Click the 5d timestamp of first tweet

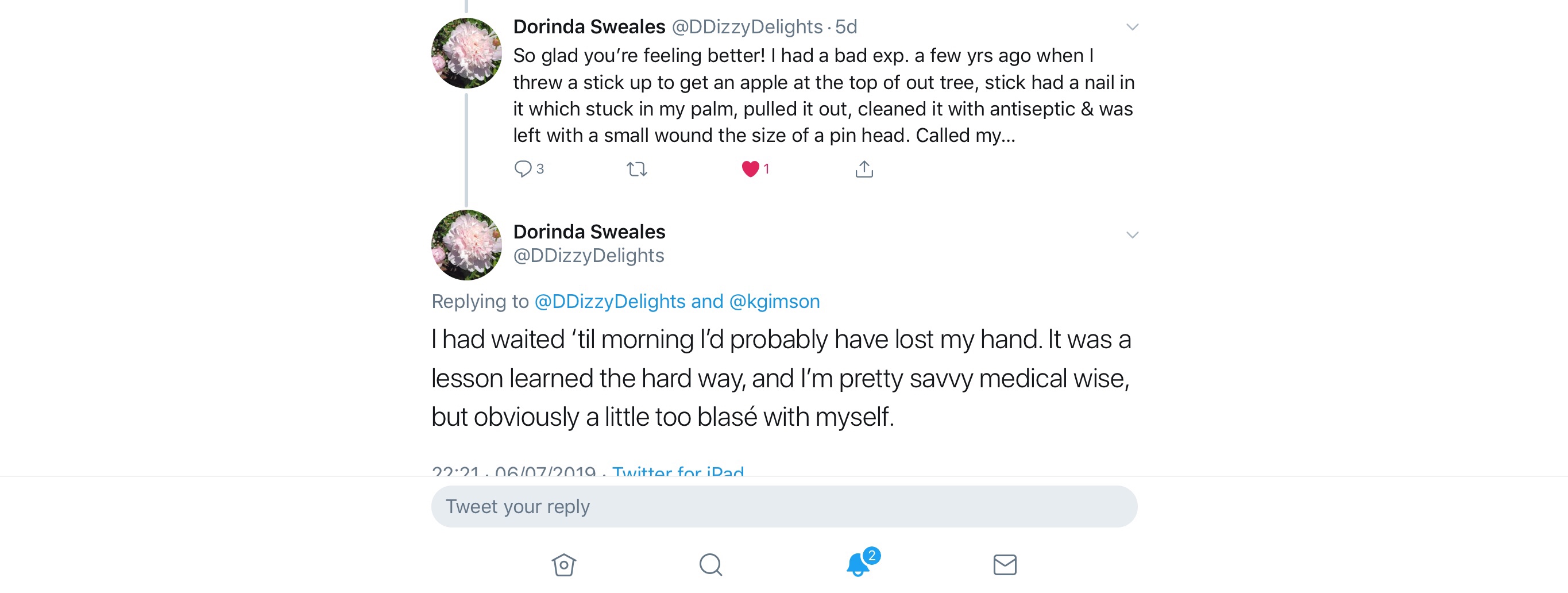(x=845, y=27)
